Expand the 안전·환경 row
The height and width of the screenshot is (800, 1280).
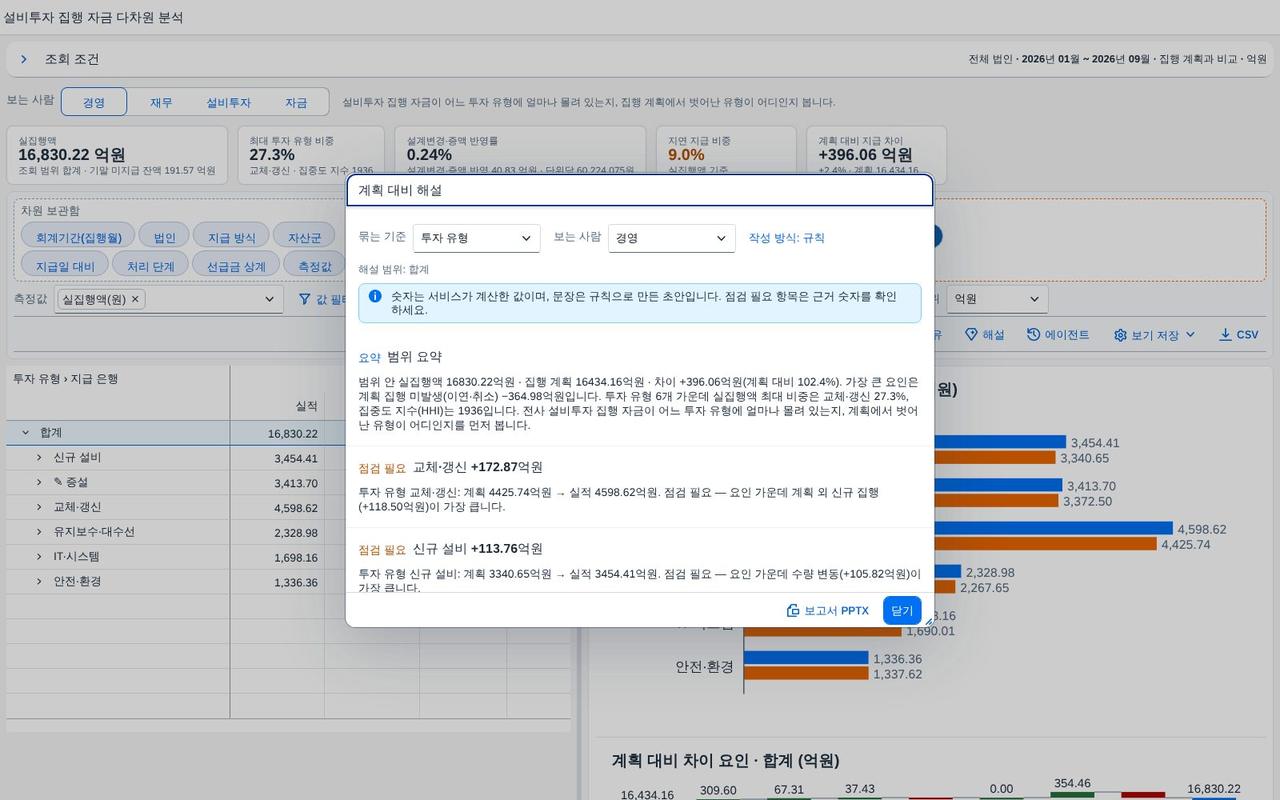pyautogui.click(x=39, y=581)
